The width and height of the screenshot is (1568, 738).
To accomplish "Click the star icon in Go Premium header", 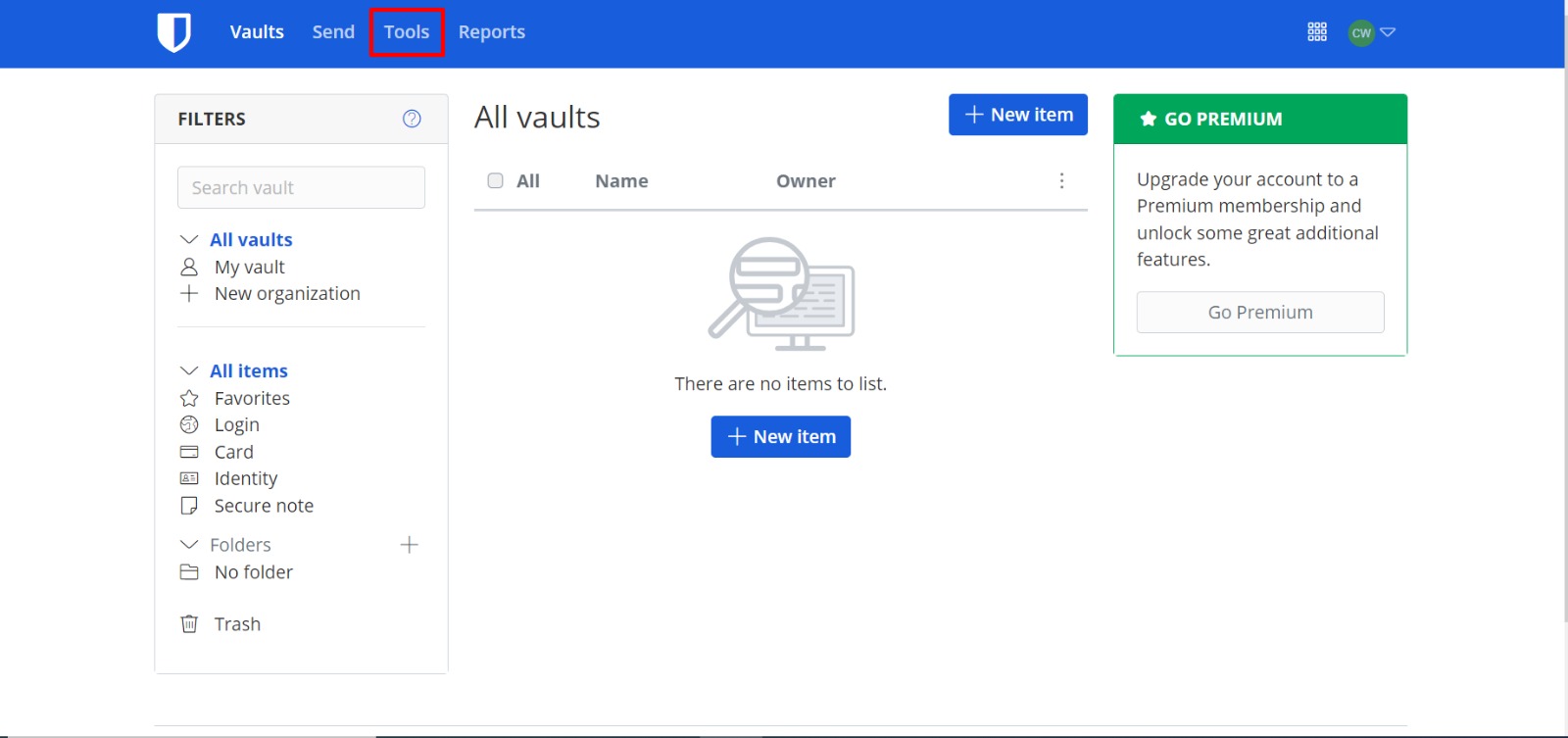I will click(1149, 119).
